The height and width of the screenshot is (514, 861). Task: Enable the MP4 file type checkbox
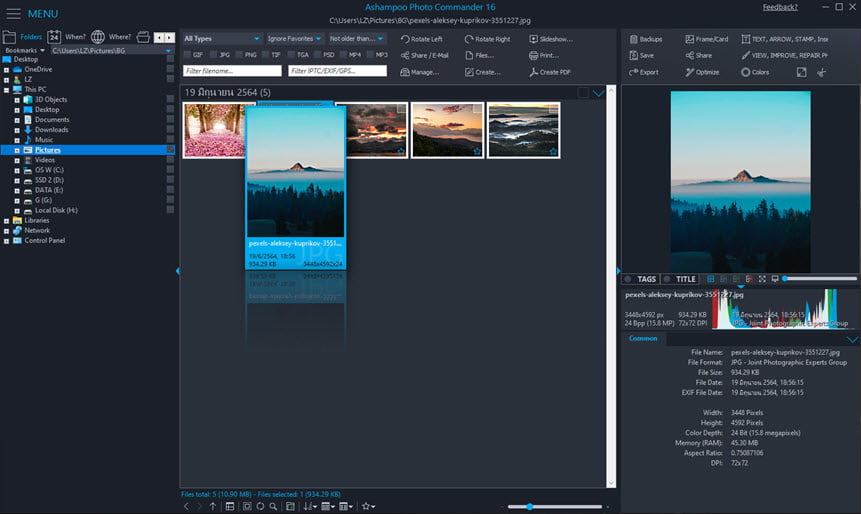343,55
